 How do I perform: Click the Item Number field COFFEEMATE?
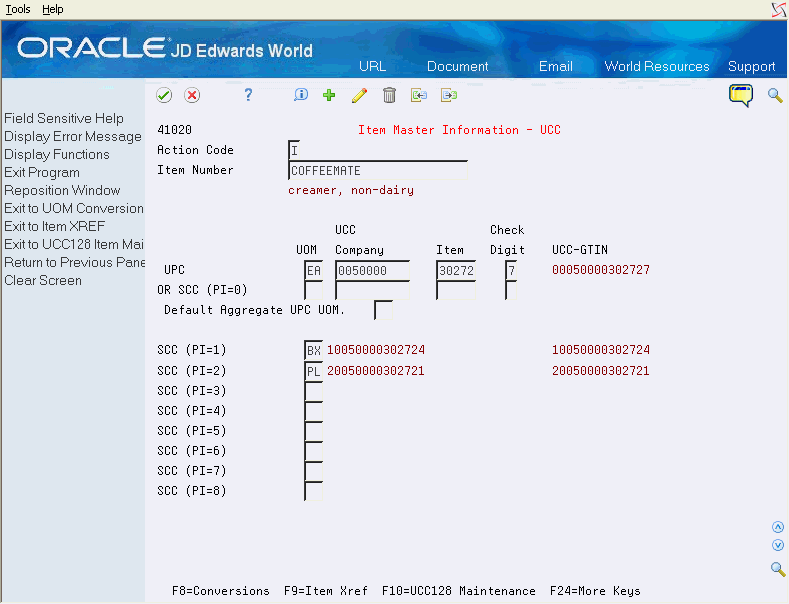tap(378, 171)
